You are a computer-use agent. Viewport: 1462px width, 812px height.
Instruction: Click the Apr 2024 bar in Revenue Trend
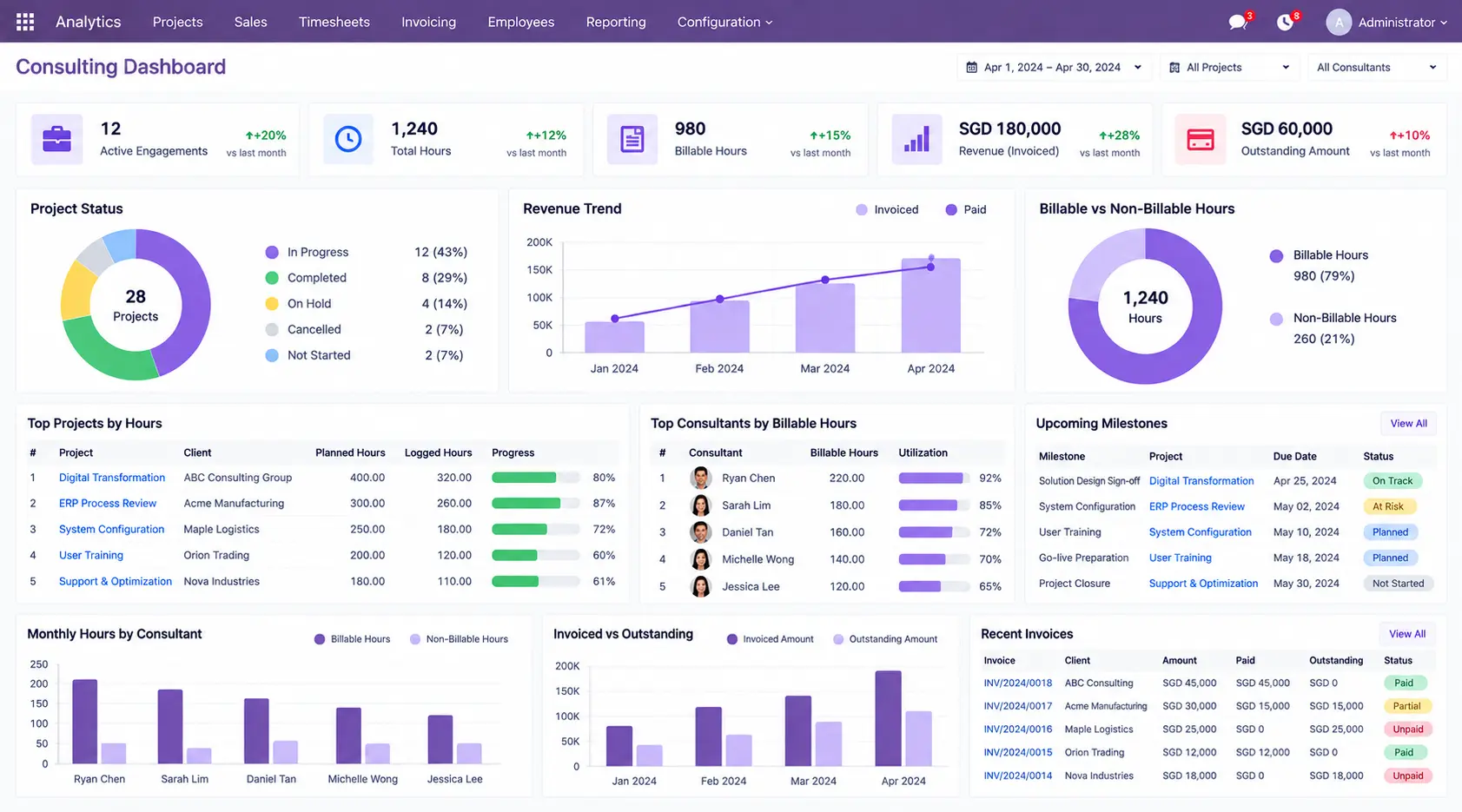[930, 305]
